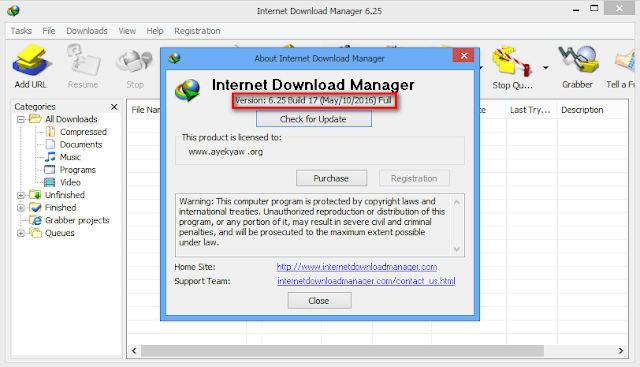Click the Check for Update button
Image resolution: width=640 pixels, height=367 pixels.
pyautogui.click(x=313, y=119)
